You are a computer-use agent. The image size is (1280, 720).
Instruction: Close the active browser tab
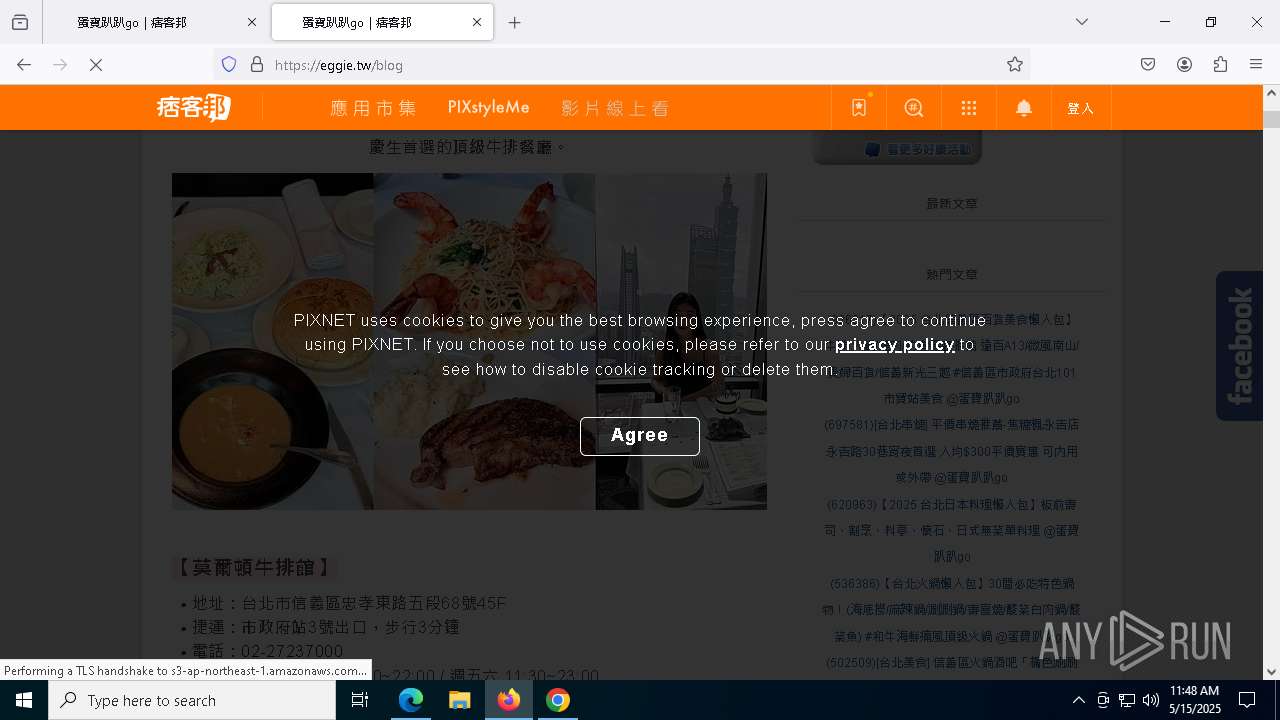point(477,22)
